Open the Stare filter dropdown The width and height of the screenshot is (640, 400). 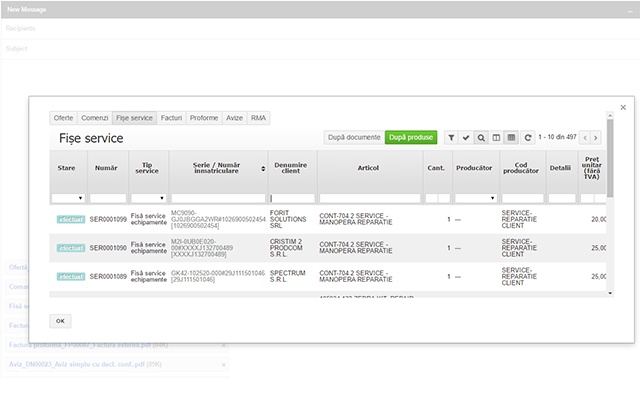tap(68, 198)
